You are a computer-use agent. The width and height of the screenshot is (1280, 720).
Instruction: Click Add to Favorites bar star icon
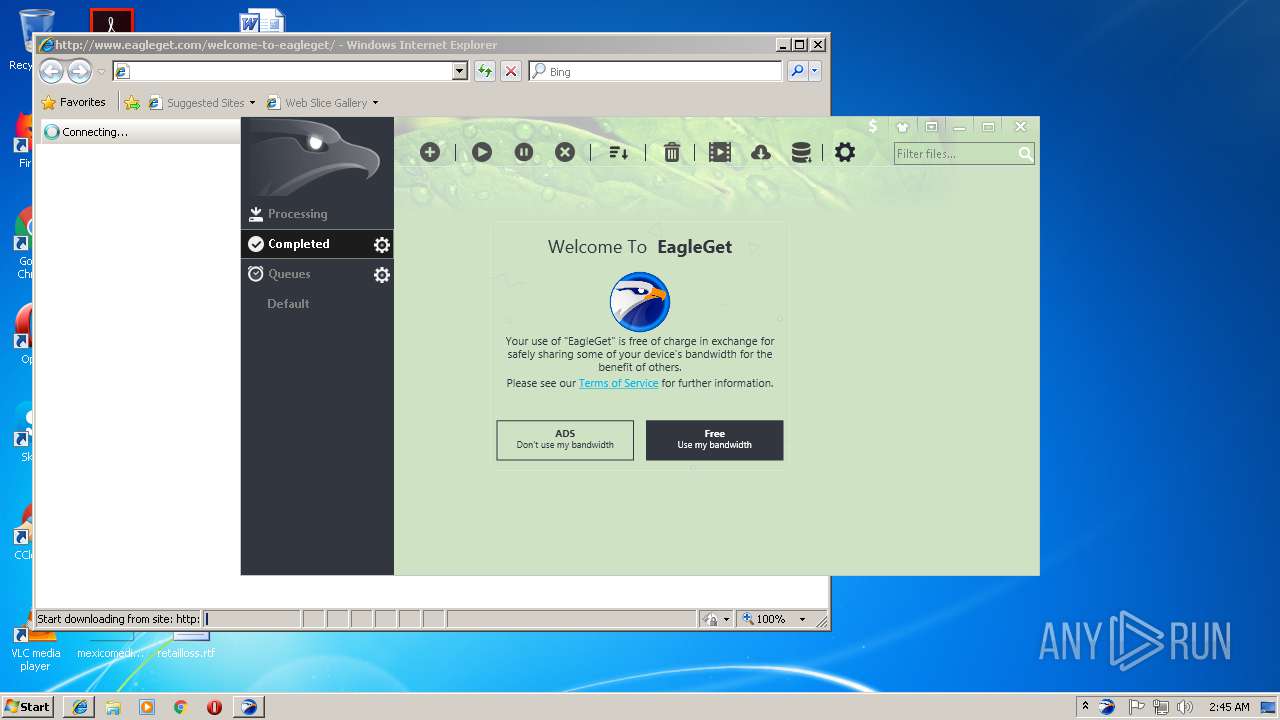click(132, 102)
